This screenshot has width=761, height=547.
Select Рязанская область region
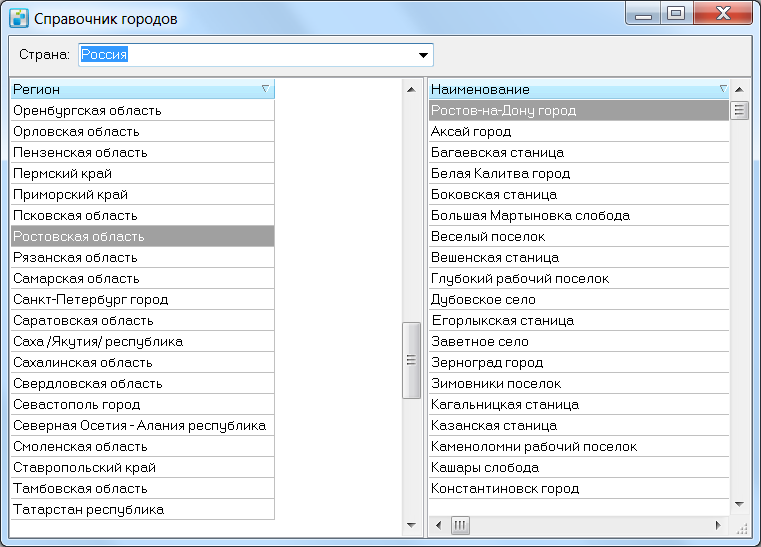[x=143, y=257]
